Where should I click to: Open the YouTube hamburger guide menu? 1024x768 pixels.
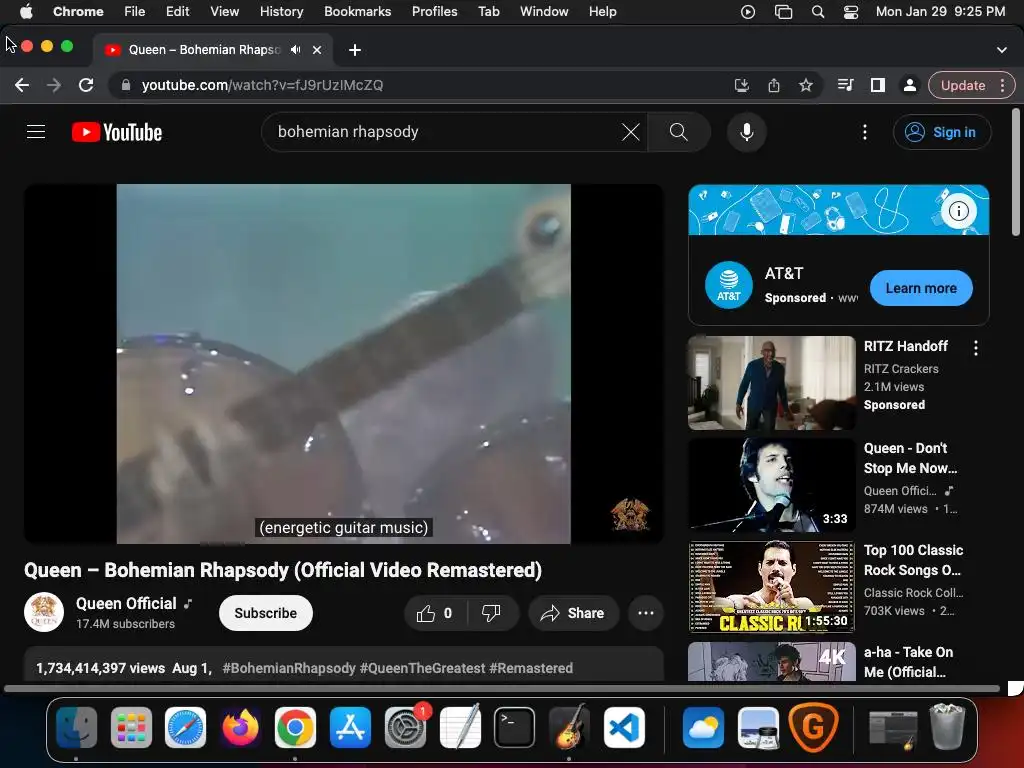pos(36,132)
